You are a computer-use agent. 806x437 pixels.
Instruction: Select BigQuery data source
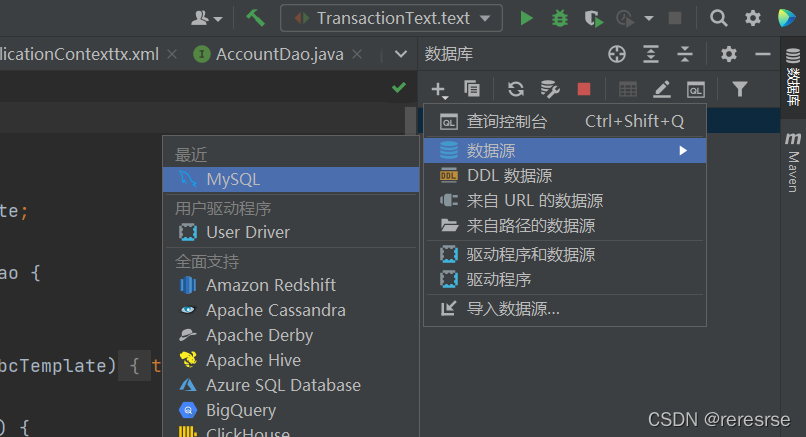tap(291, 410)
